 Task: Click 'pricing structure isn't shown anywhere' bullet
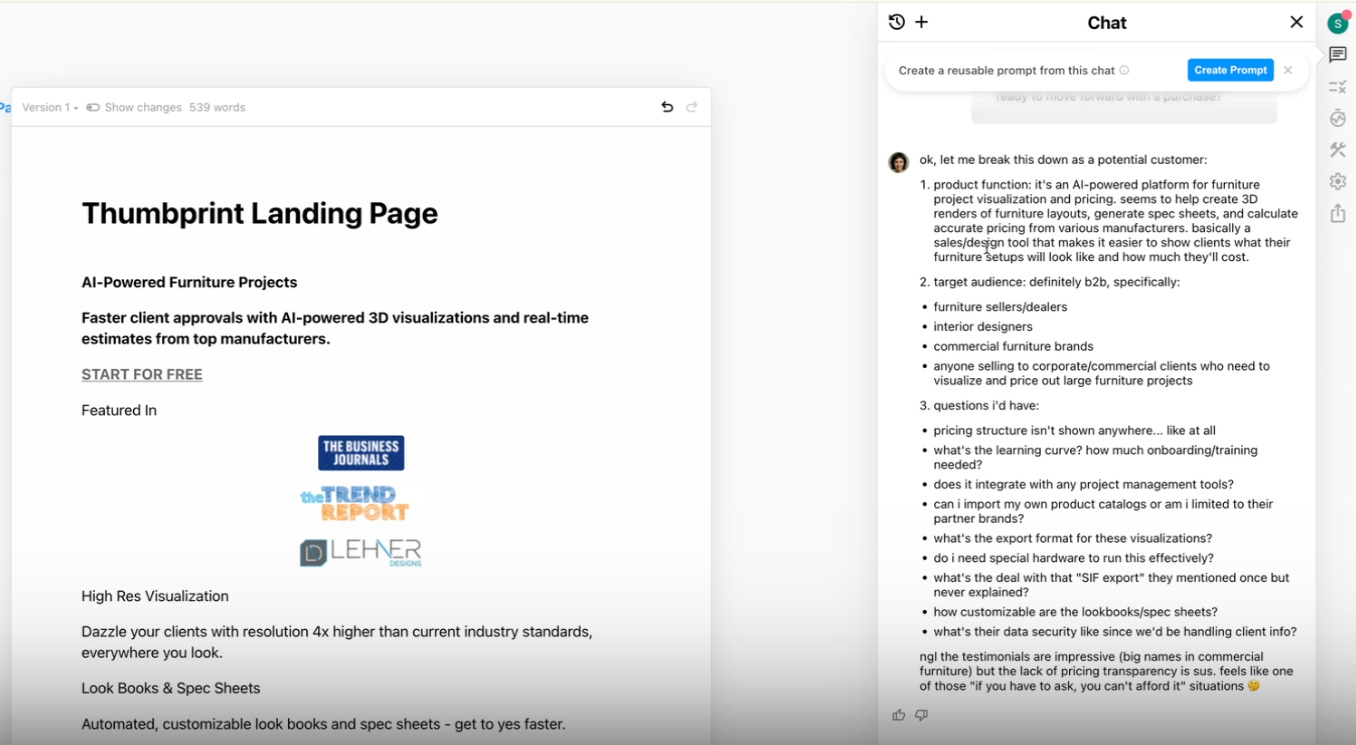(x=1074, y=431)
